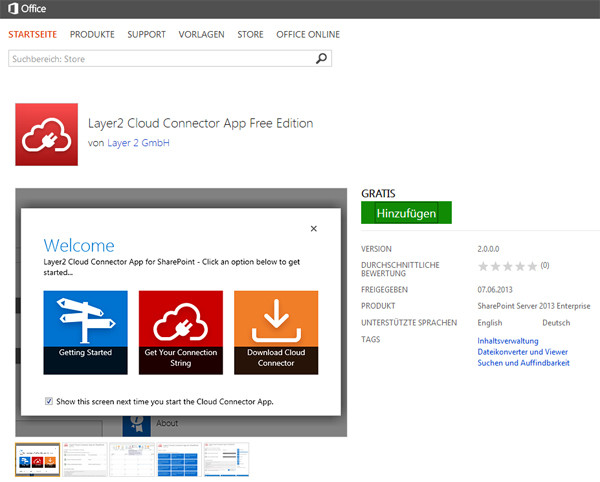Screen dimensions: 600x482
Task: Open Suchen und Auffindbarkeit tag link
Action: [523, 363]
